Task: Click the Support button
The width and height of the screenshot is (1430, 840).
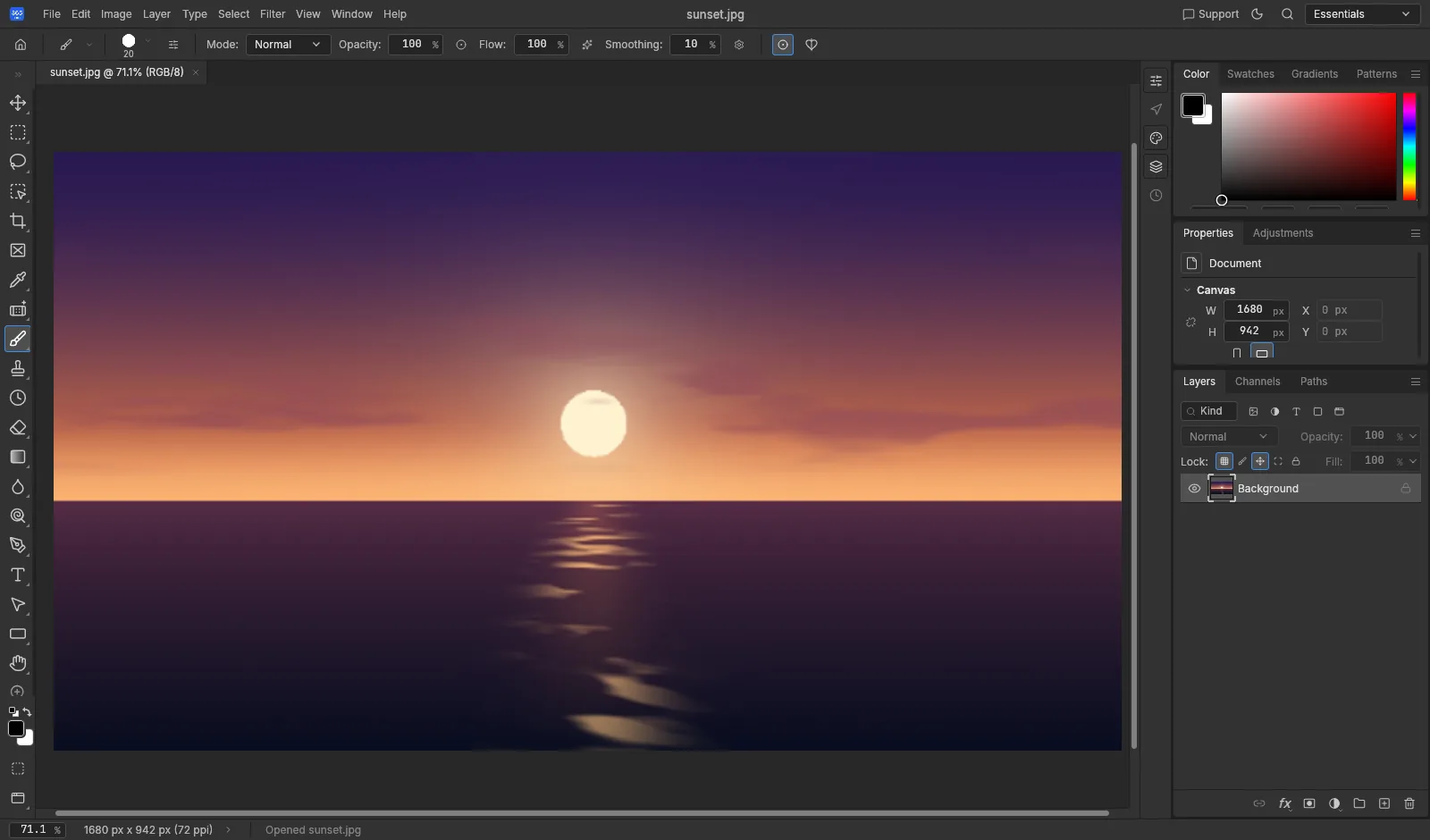Action: point(1210,14)
